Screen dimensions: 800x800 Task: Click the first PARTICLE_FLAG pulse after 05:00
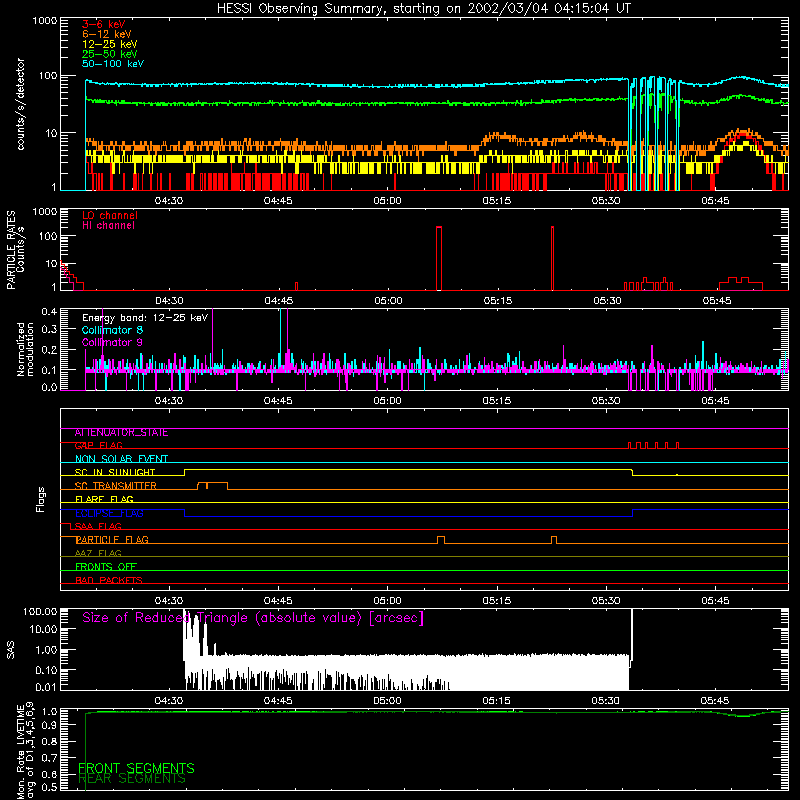click(x=441, y=540)
